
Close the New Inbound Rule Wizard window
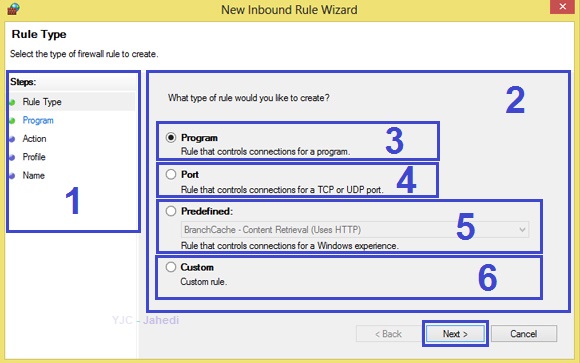[x=562, y=7]
